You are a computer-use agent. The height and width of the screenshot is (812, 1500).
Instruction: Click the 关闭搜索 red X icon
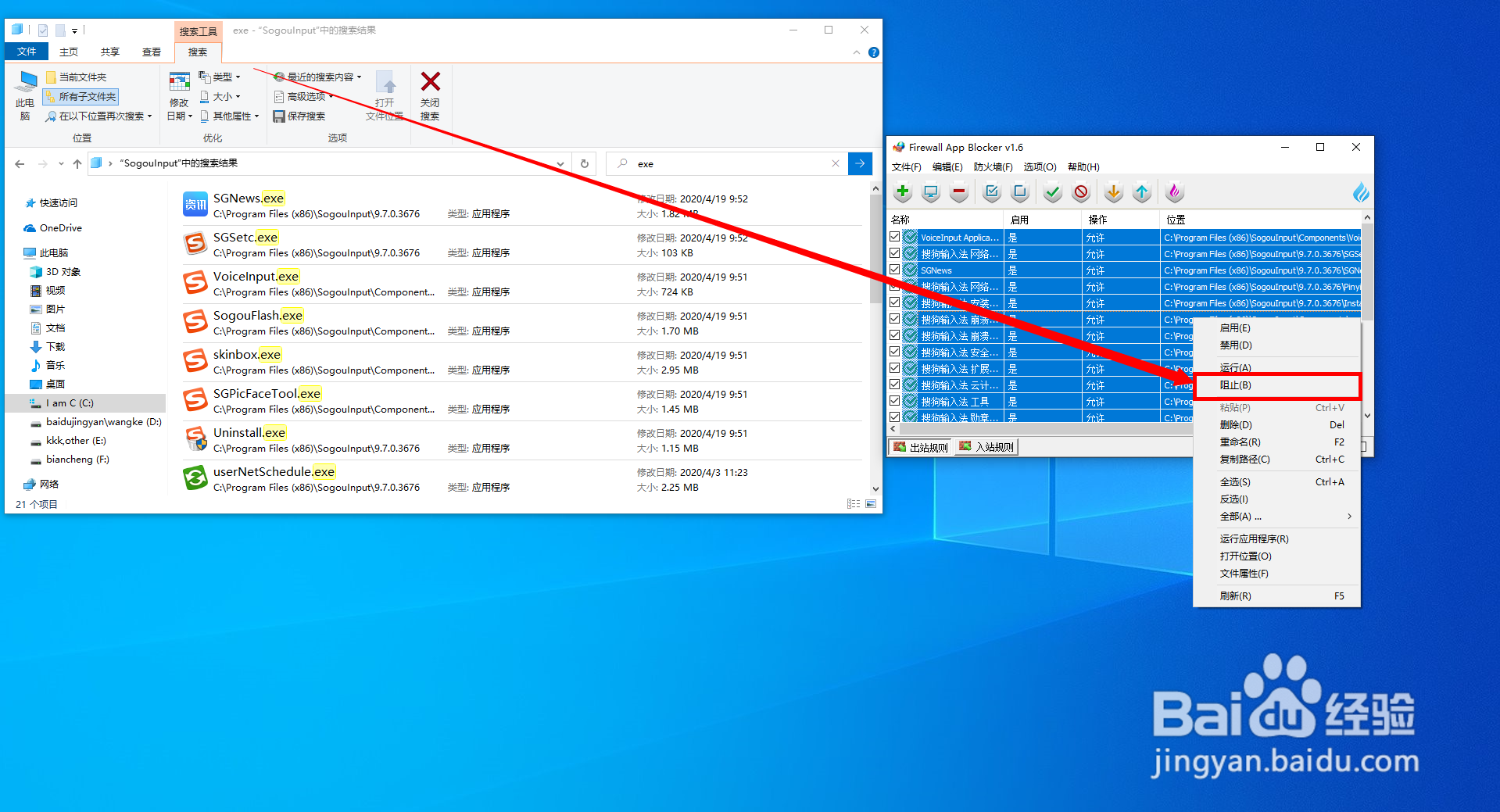430,81
